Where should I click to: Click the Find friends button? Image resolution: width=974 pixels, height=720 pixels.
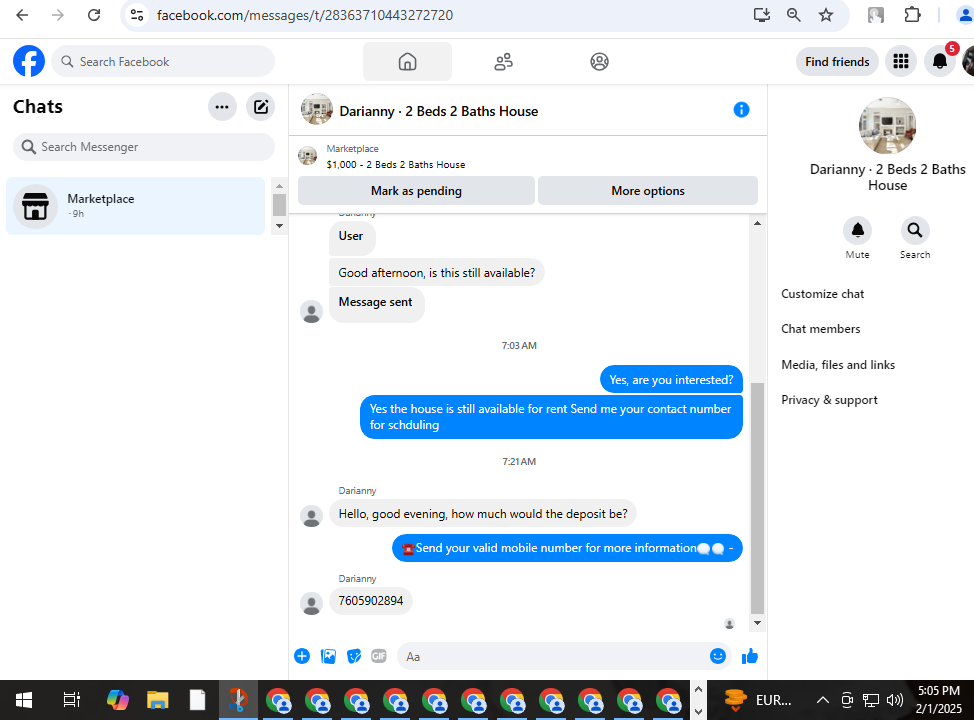[837, 62]
